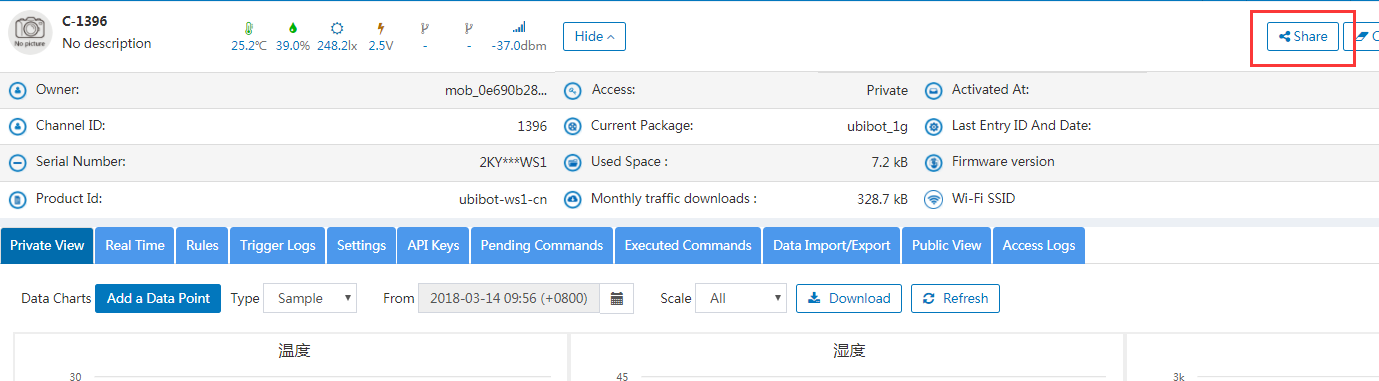Viewport: 1379px width, 381px height.
Task: Click the Access key icon
Action: 573,91
